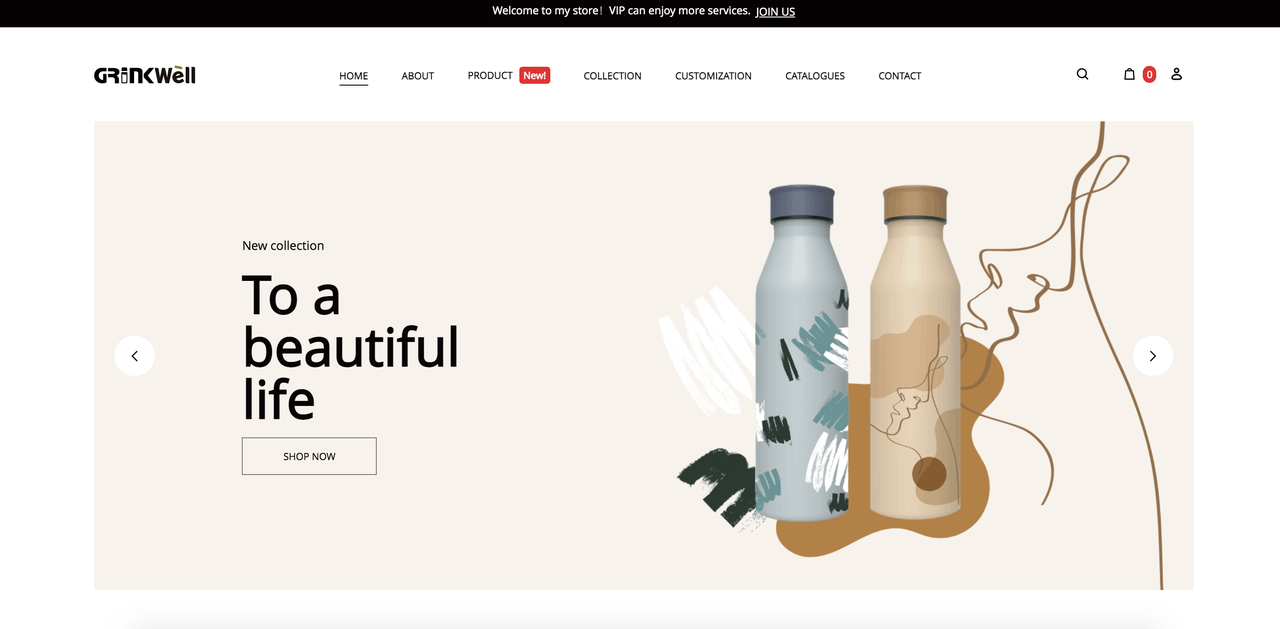Viewport: 1280px width, 629px height.
Task: Go to previous slide with left arrow
Action: pos(134,356)
